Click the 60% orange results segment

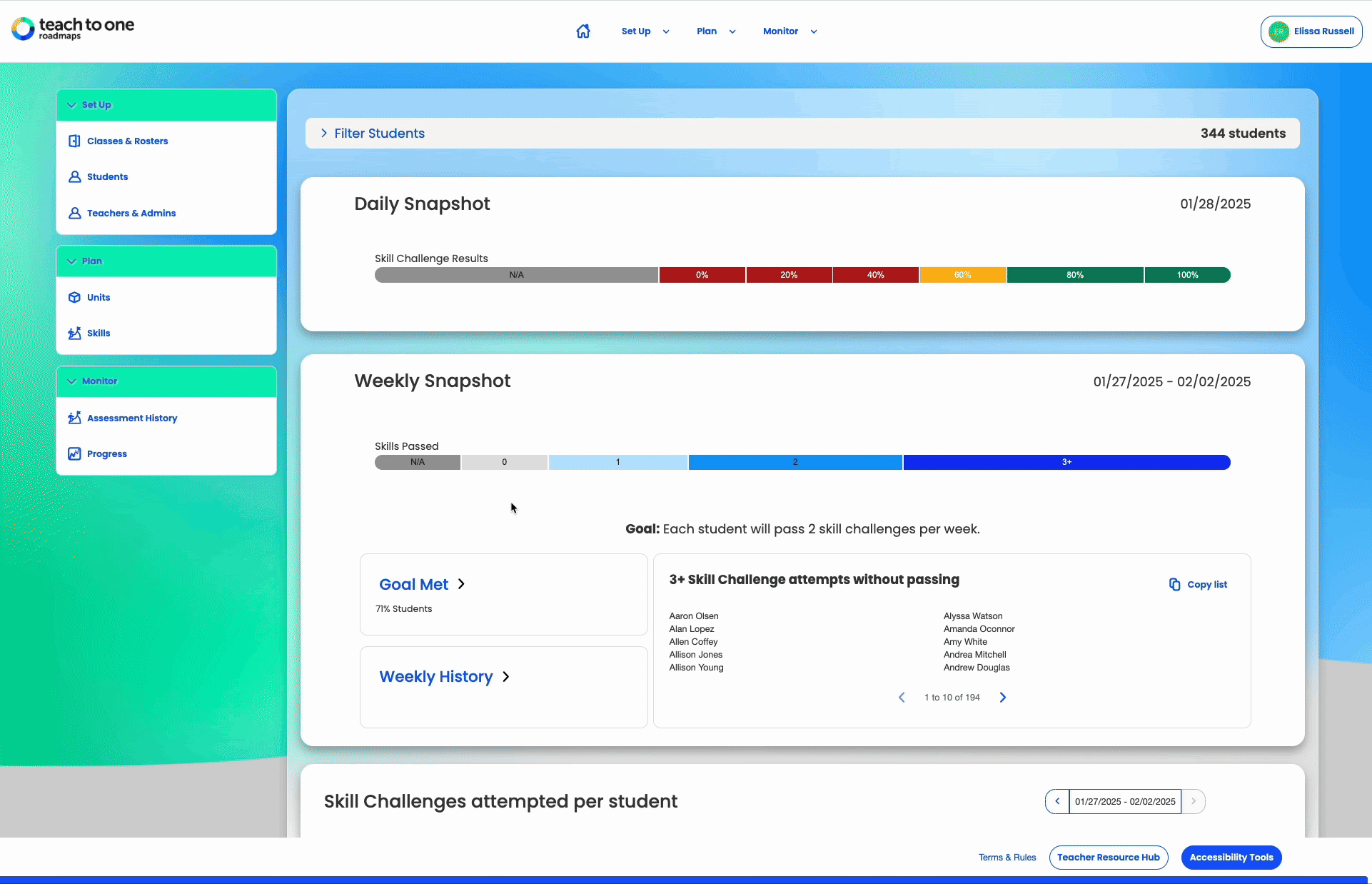tap(963, 275)
